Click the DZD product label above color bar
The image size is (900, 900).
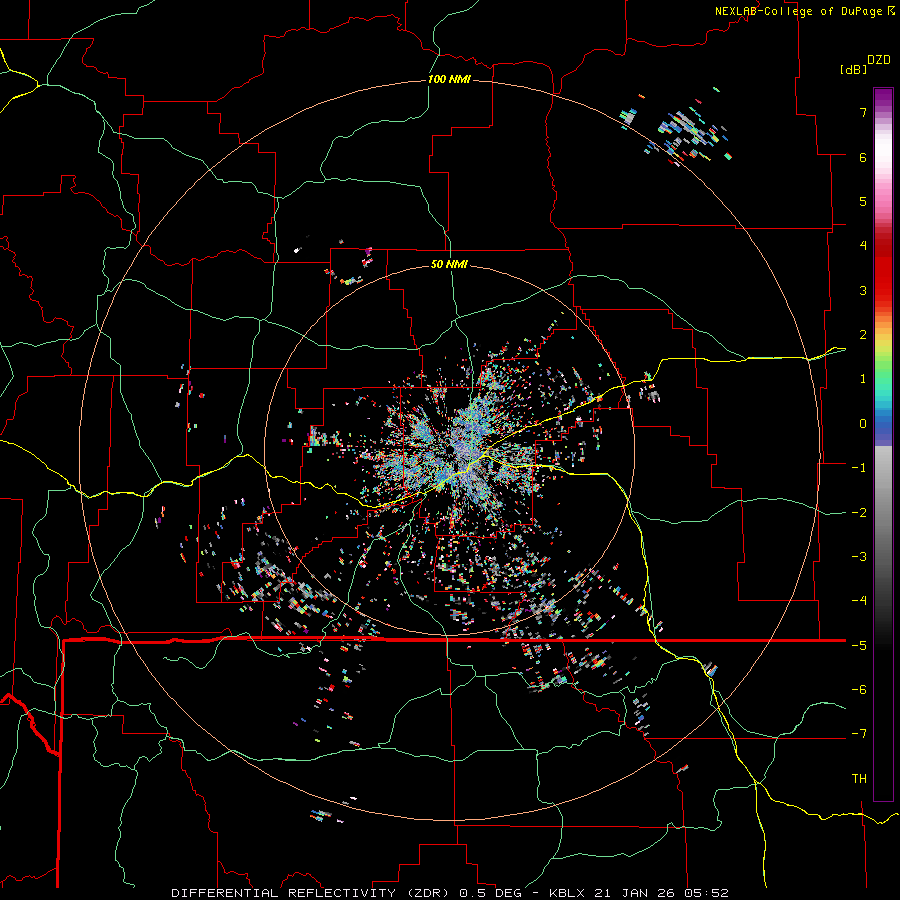[879, 60]
